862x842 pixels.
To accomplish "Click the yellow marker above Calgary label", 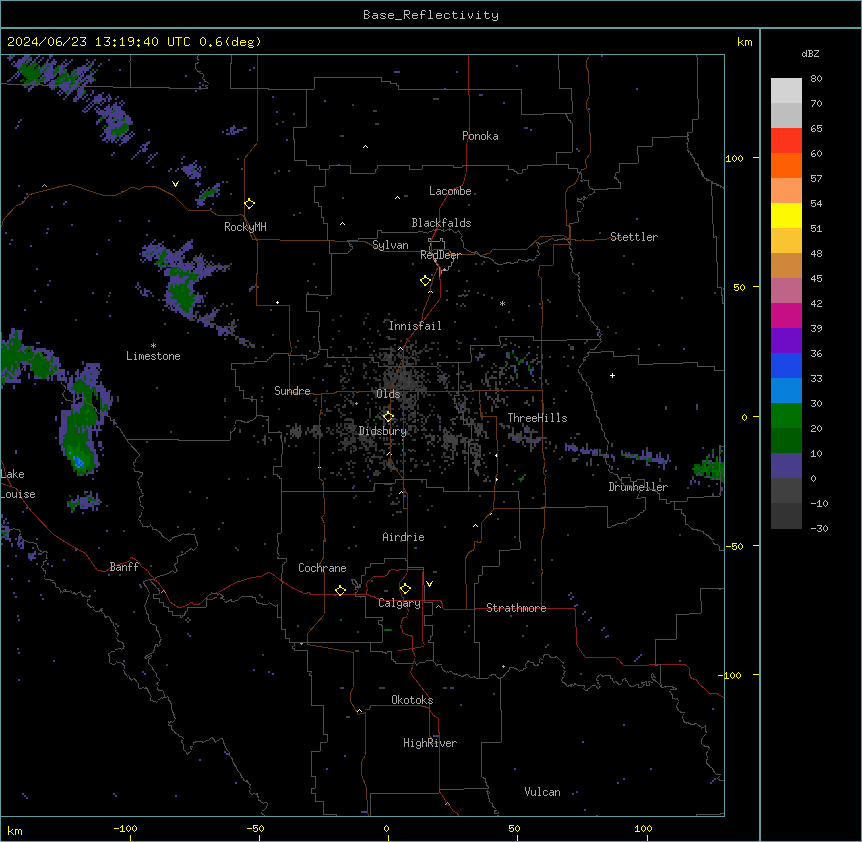I will pyautogui.click(x=405, y=589).
